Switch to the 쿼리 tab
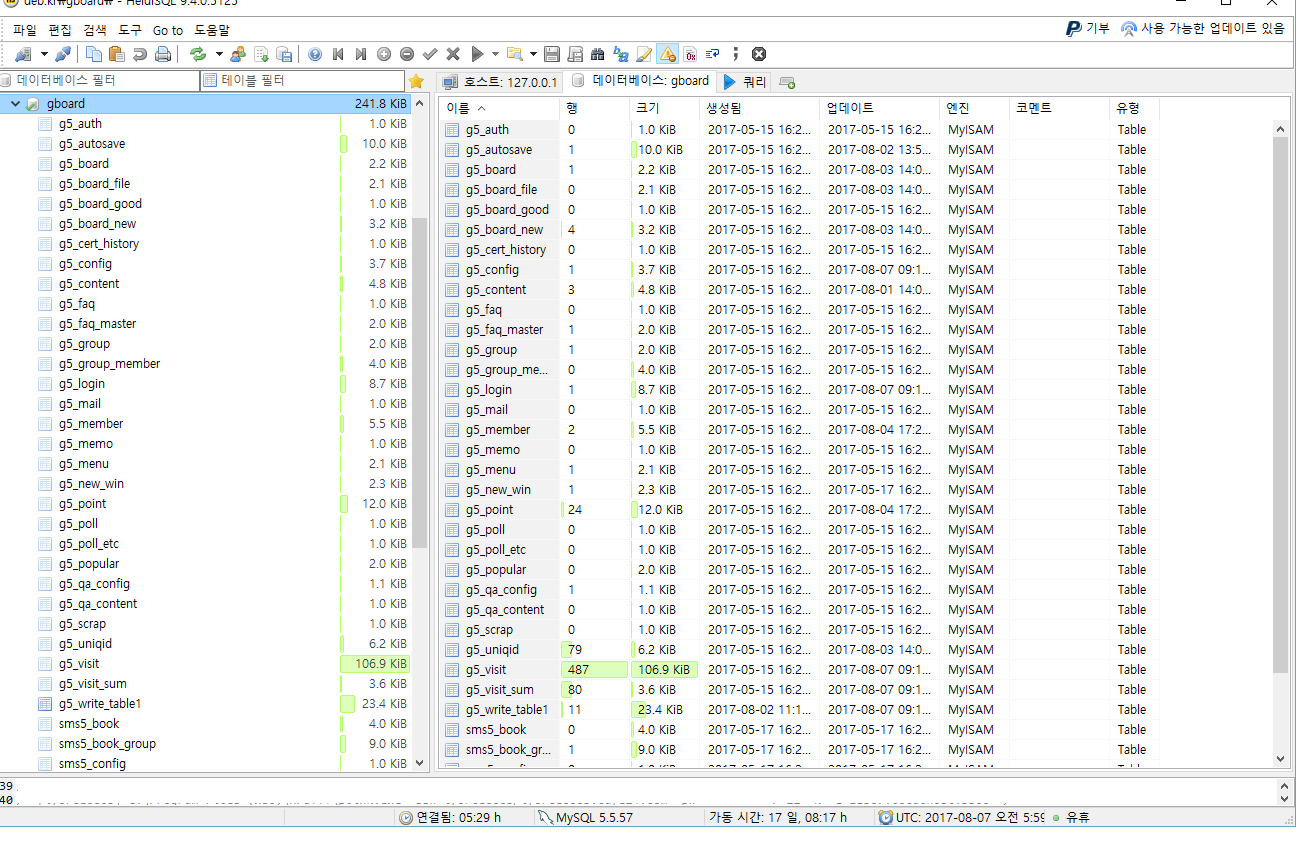 [744, 82]
